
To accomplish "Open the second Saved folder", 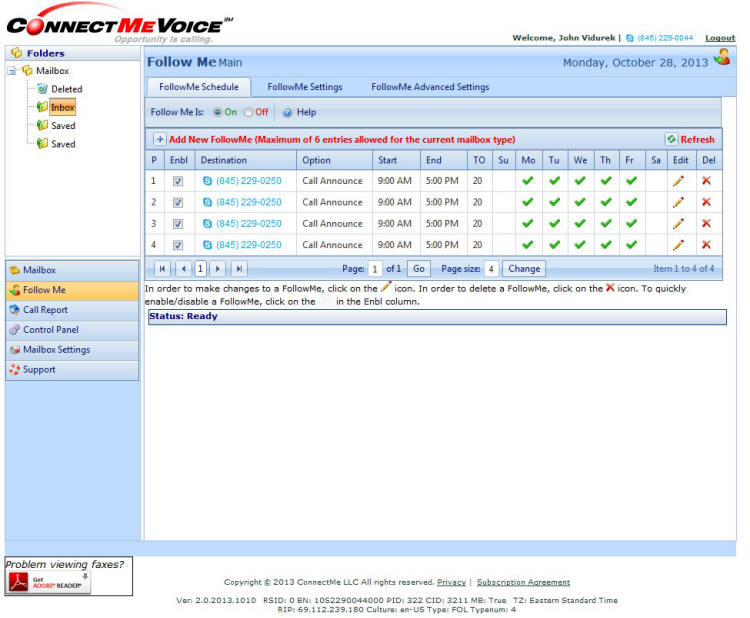I will (63, 143).
